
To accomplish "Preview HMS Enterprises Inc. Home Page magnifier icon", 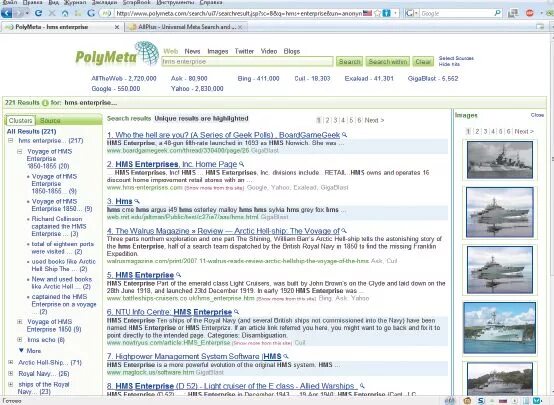I will click(242, 164).
